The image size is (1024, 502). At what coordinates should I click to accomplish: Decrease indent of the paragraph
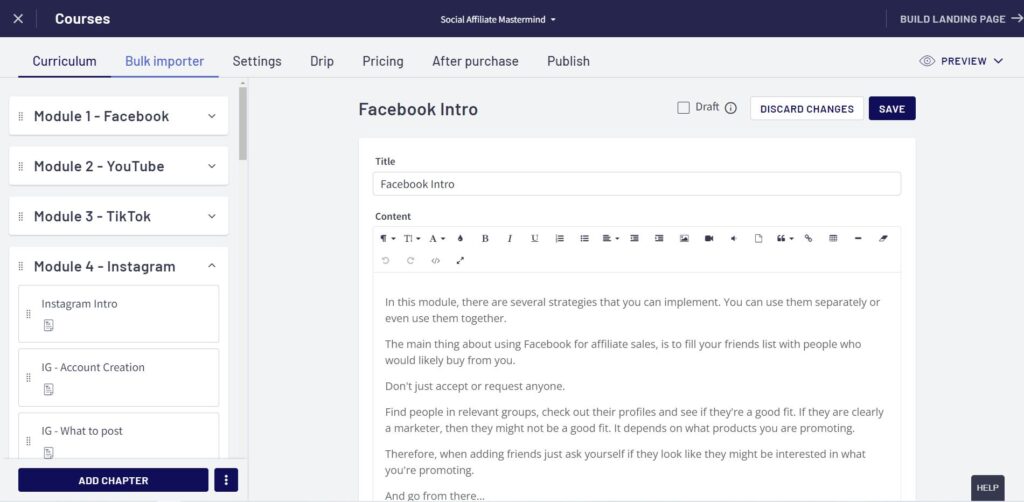pos(634,239)
